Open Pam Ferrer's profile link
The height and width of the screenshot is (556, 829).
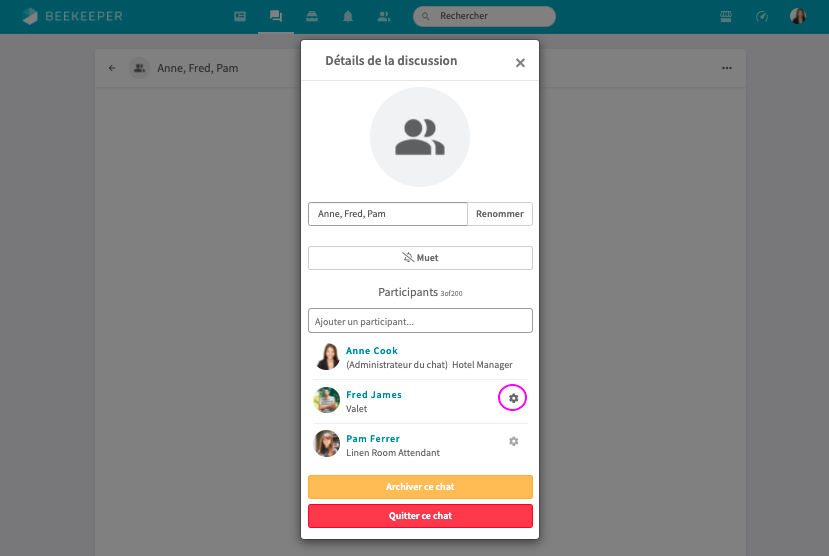click(x=373, y=439)
